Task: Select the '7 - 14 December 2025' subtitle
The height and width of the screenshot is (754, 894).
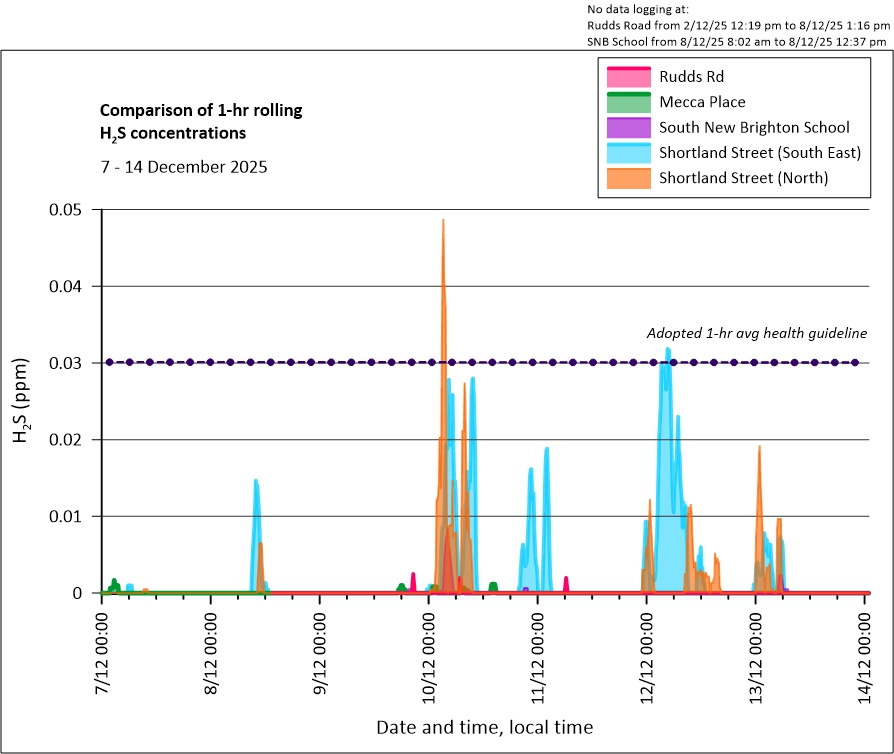Action: click(183, 167)
